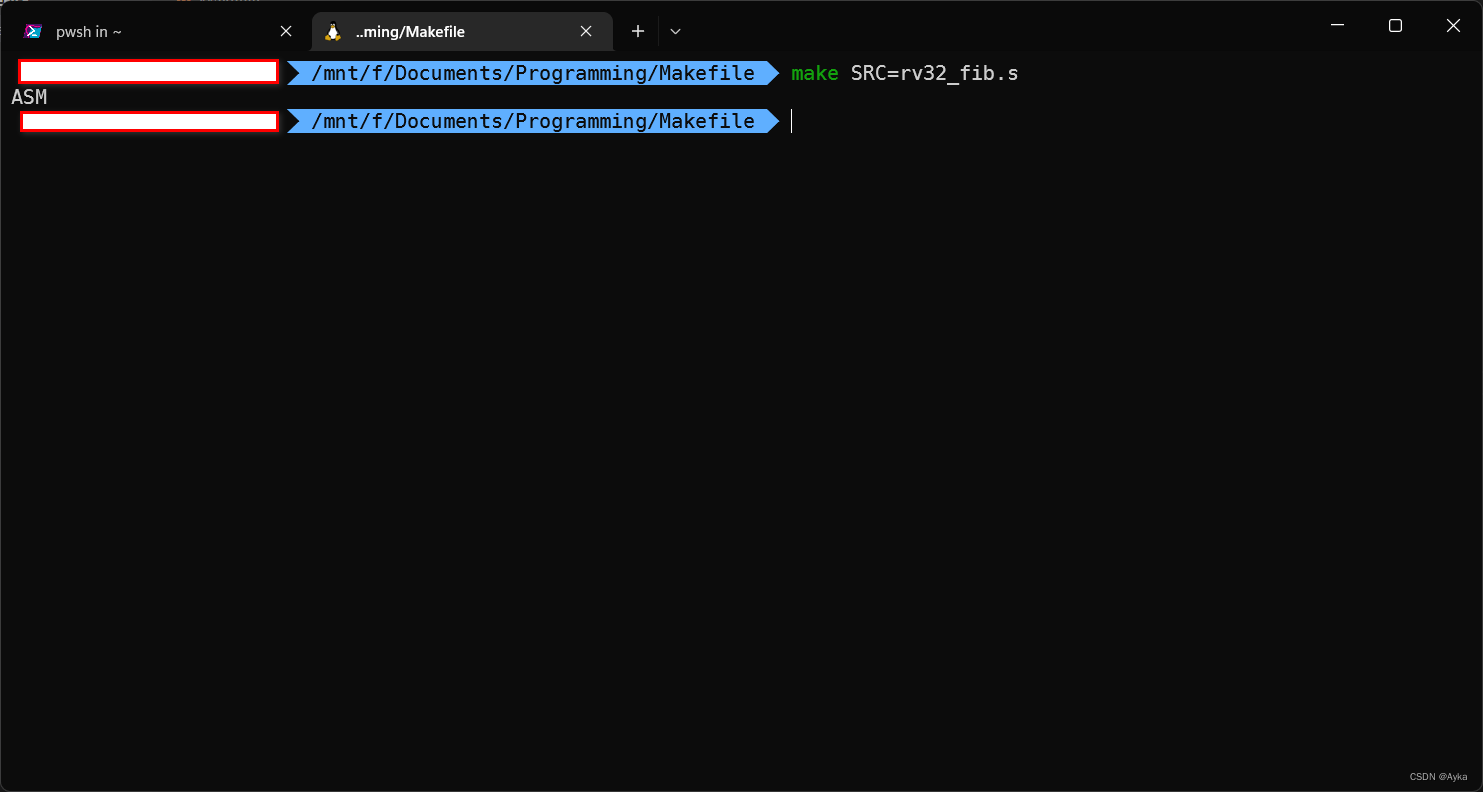Maximize the terminal window
This screenshot has height=792, width=1483.
pyautogui.click(x=1395, y=26)
